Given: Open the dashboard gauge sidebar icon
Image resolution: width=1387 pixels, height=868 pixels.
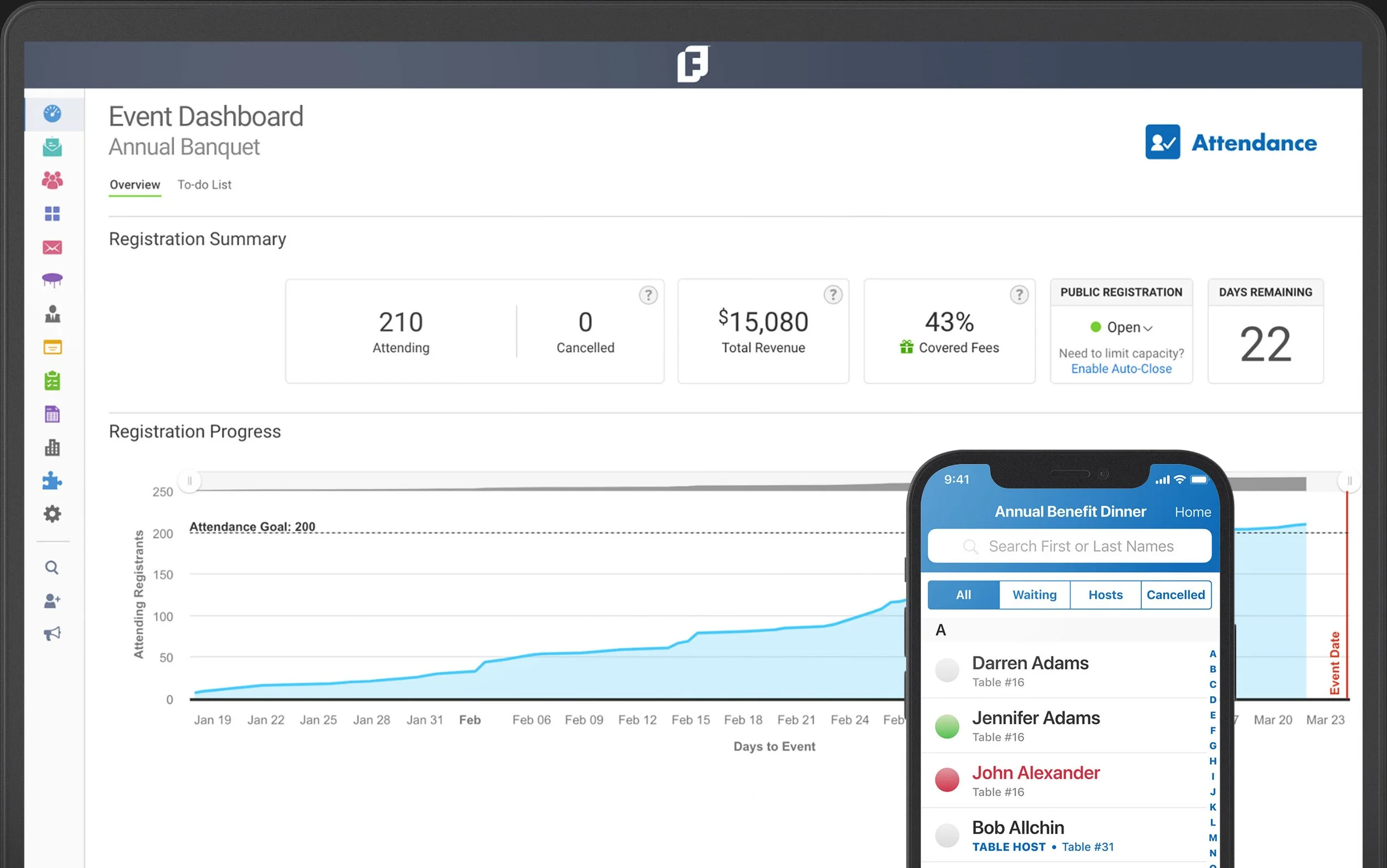Looking at the screenshot, I should coord(52,113).
